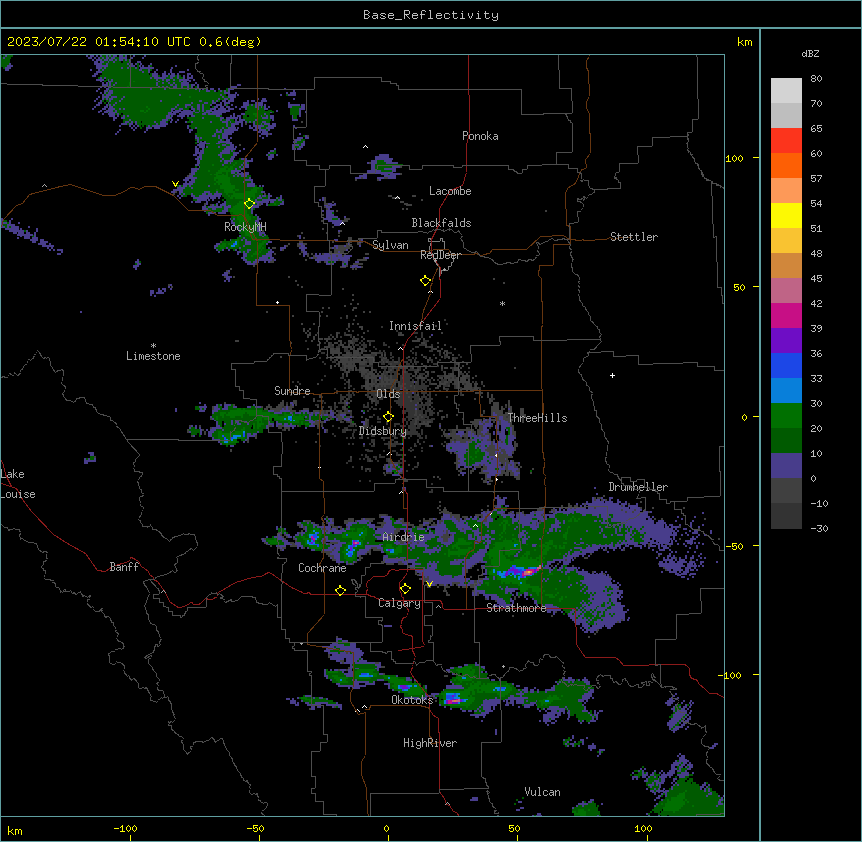
Task: Pick the bright yellow 54-51 dBZ legend swatch
Action: point(786,216)
